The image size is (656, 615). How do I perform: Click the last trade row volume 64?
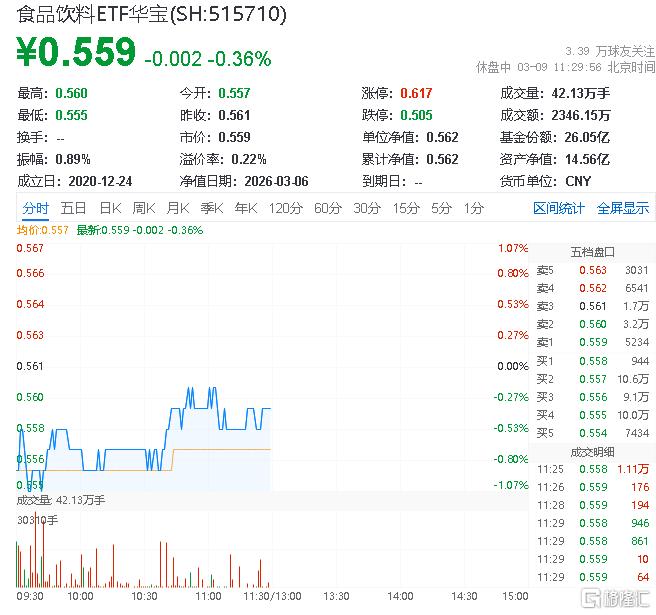tap(643, 577)
